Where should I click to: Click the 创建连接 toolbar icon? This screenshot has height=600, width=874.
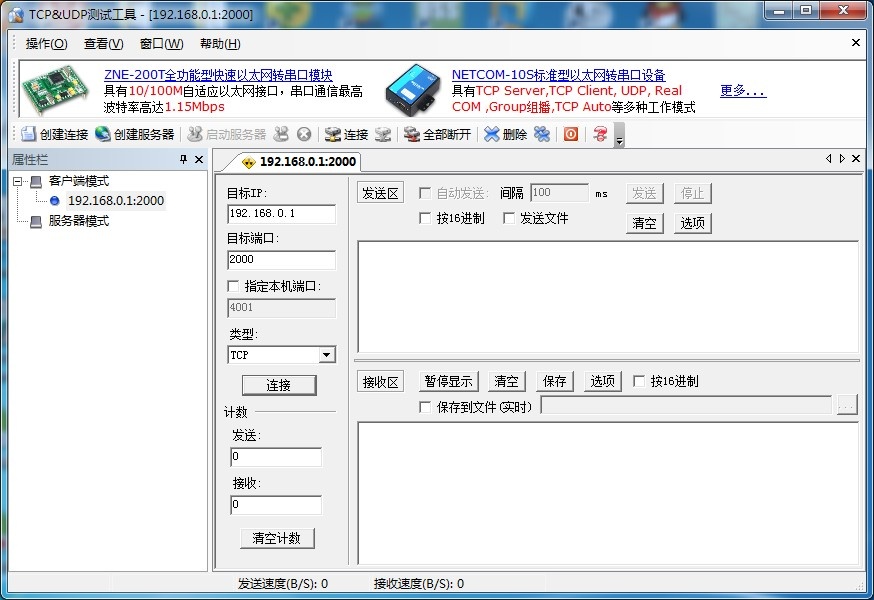tap(28, 134)
